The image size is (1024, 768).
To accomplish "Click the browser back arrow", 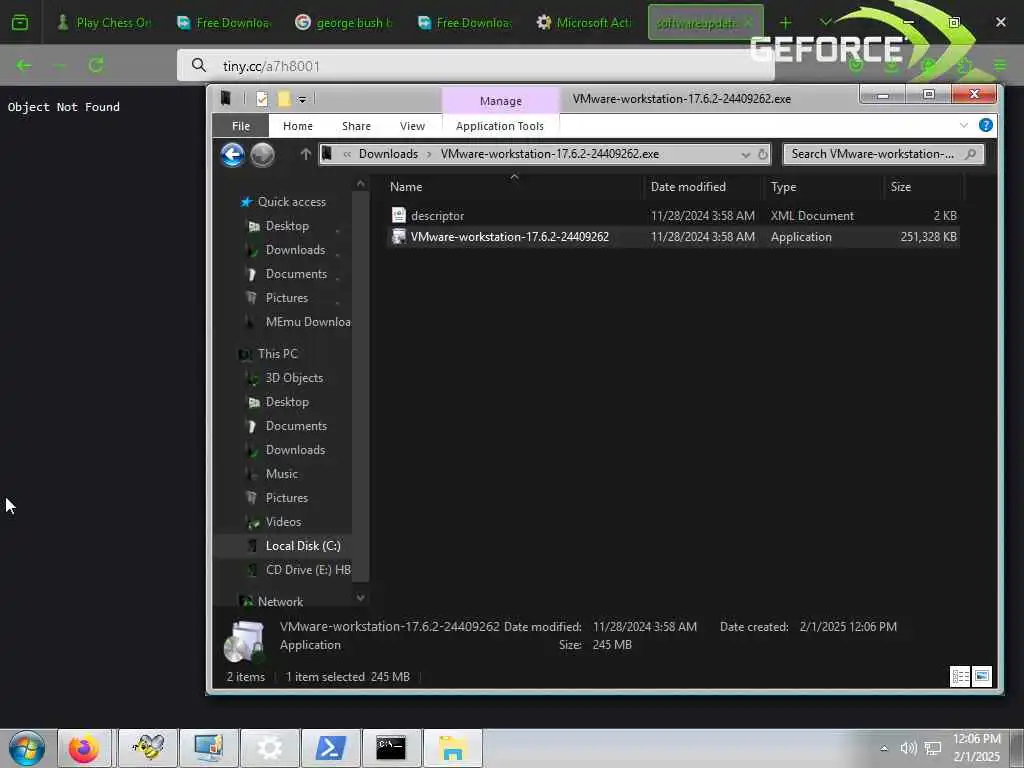I will pos(24,65).
